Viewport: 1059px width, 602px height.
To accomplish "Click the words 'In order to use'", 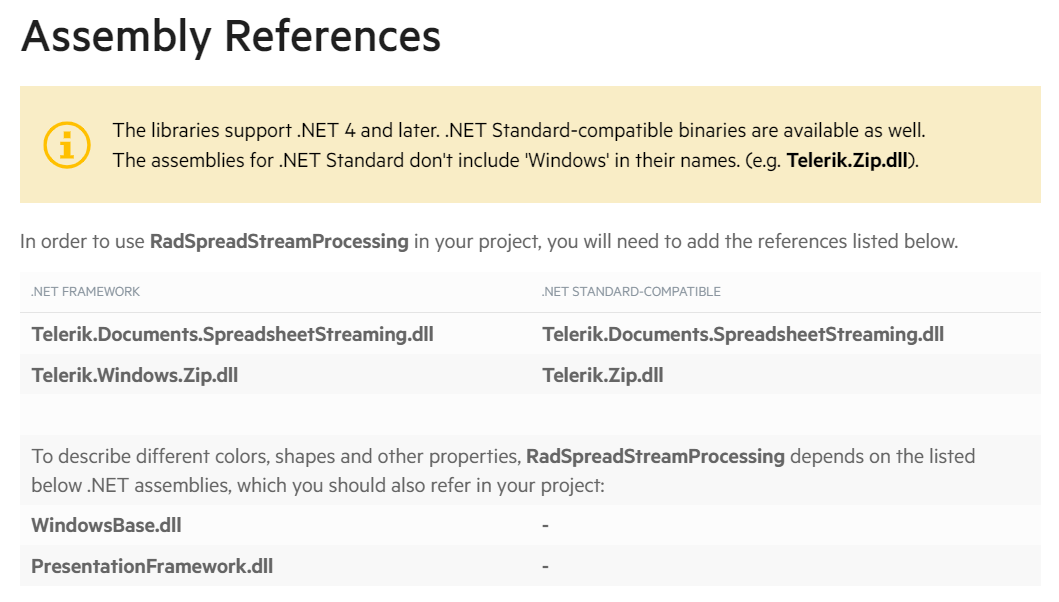I will click(83, 241).
